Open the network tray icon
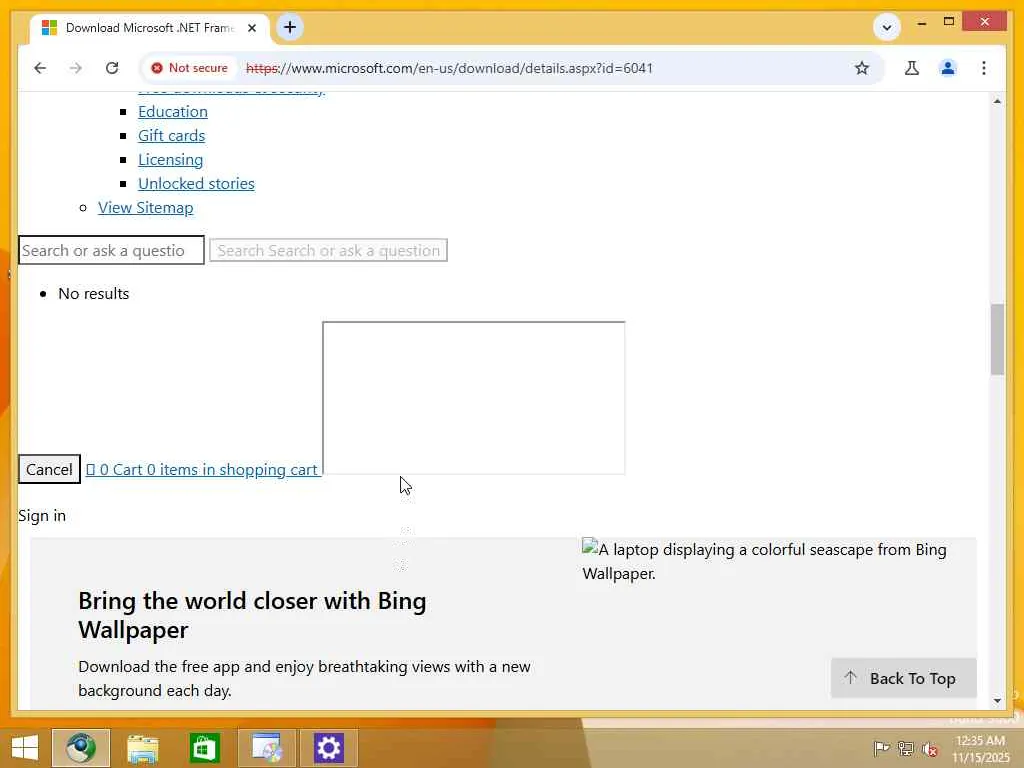 [906, 748]
